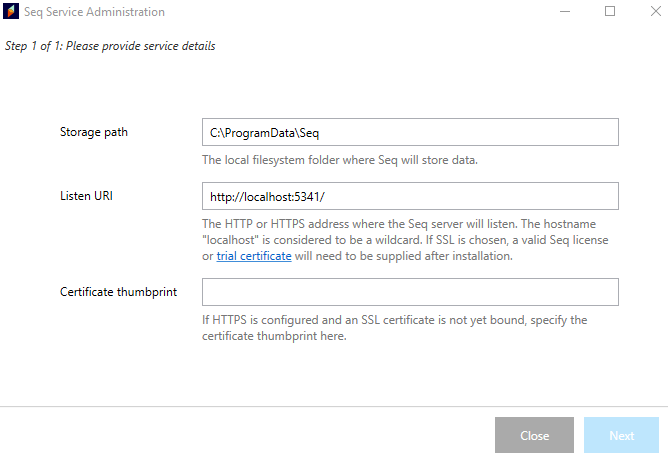Proceed with the Next button
Viewport: 668px width, 462px height.
621,436
